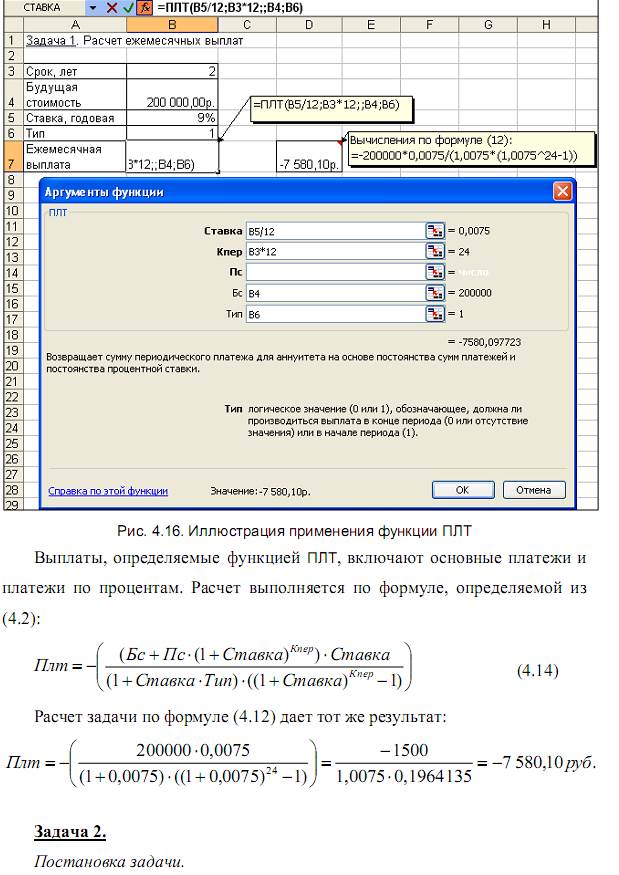Select cell with 200 000,00р.
This screenshot has height=875, width=619.
[x=172, y=94]
